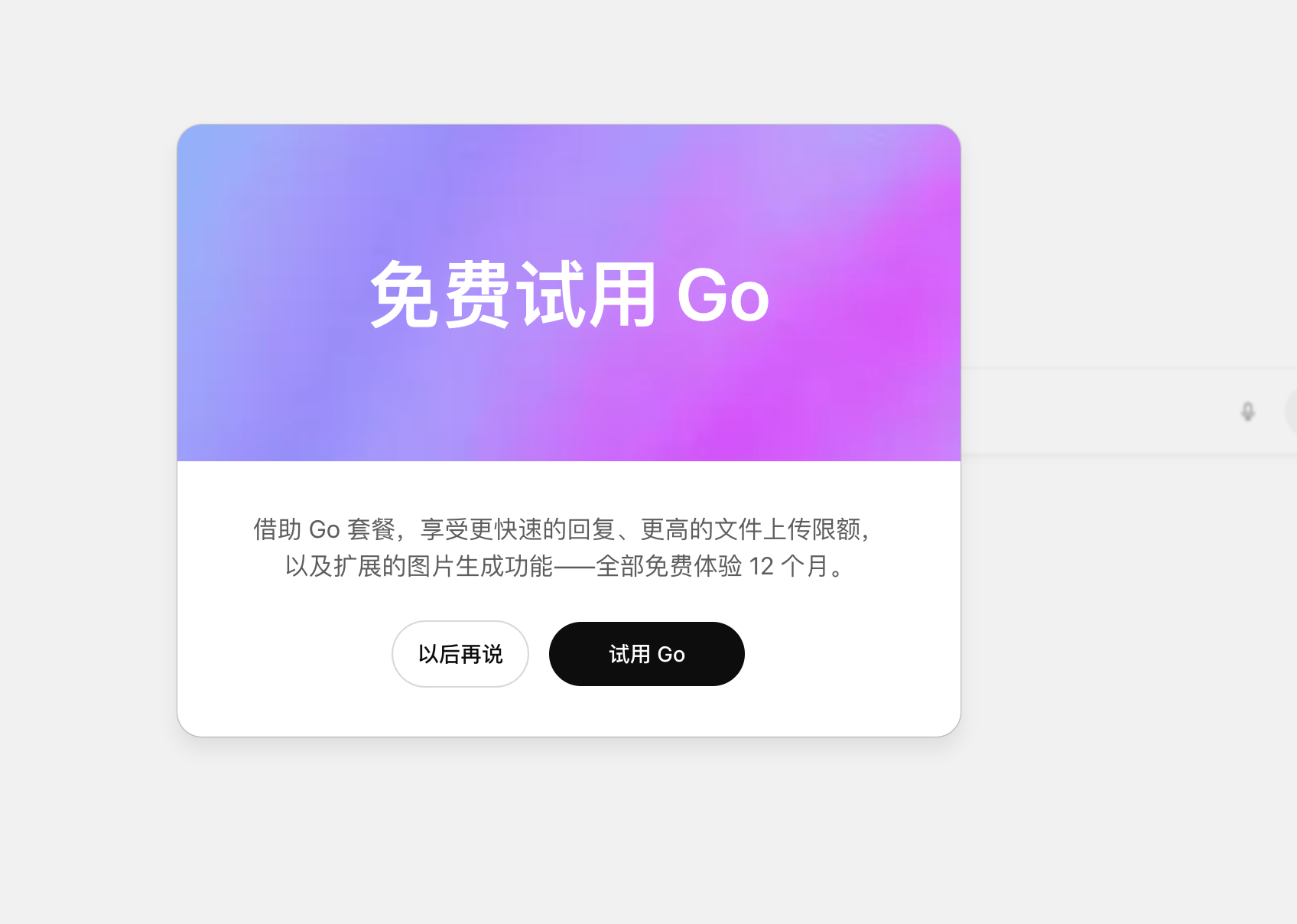
Task: Click the word Go in the banner title
Action: click(x=723, y=296)
